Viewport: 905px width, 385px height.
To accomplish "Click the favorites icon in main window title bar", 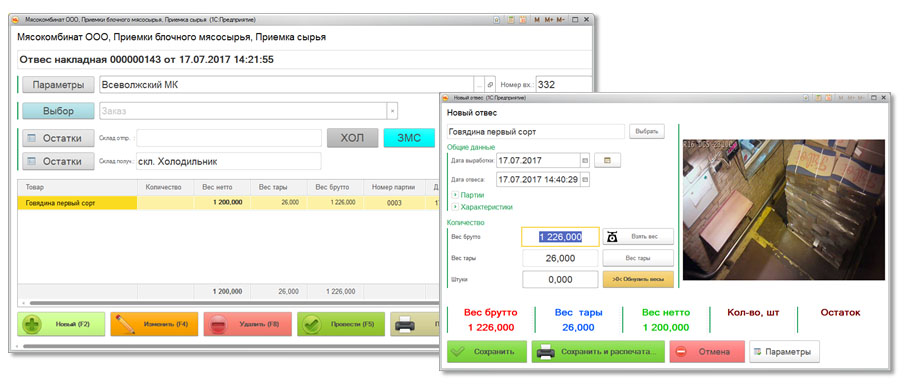I will pyautogui.click(x=497, y=20).
